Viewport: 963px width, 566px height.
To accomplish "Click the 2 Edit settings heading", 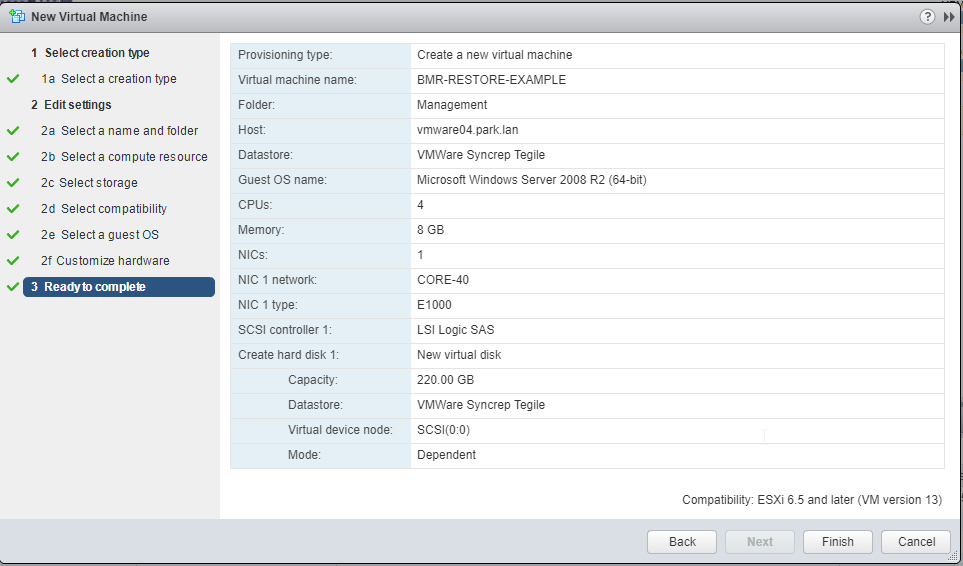I will coord(71,105).
